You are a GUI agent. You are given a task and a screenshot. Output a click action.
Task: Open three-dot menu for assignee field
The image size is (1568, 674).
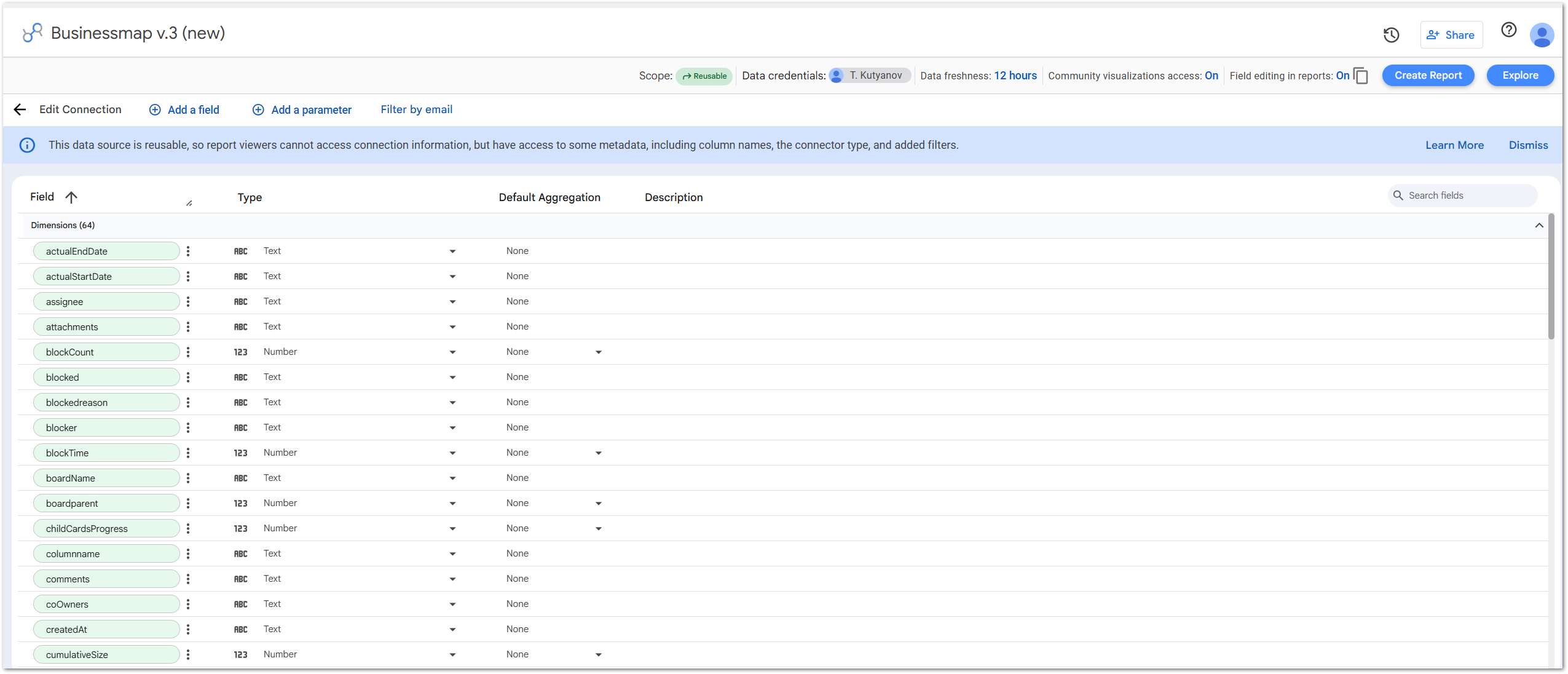[x=188, y=301]
